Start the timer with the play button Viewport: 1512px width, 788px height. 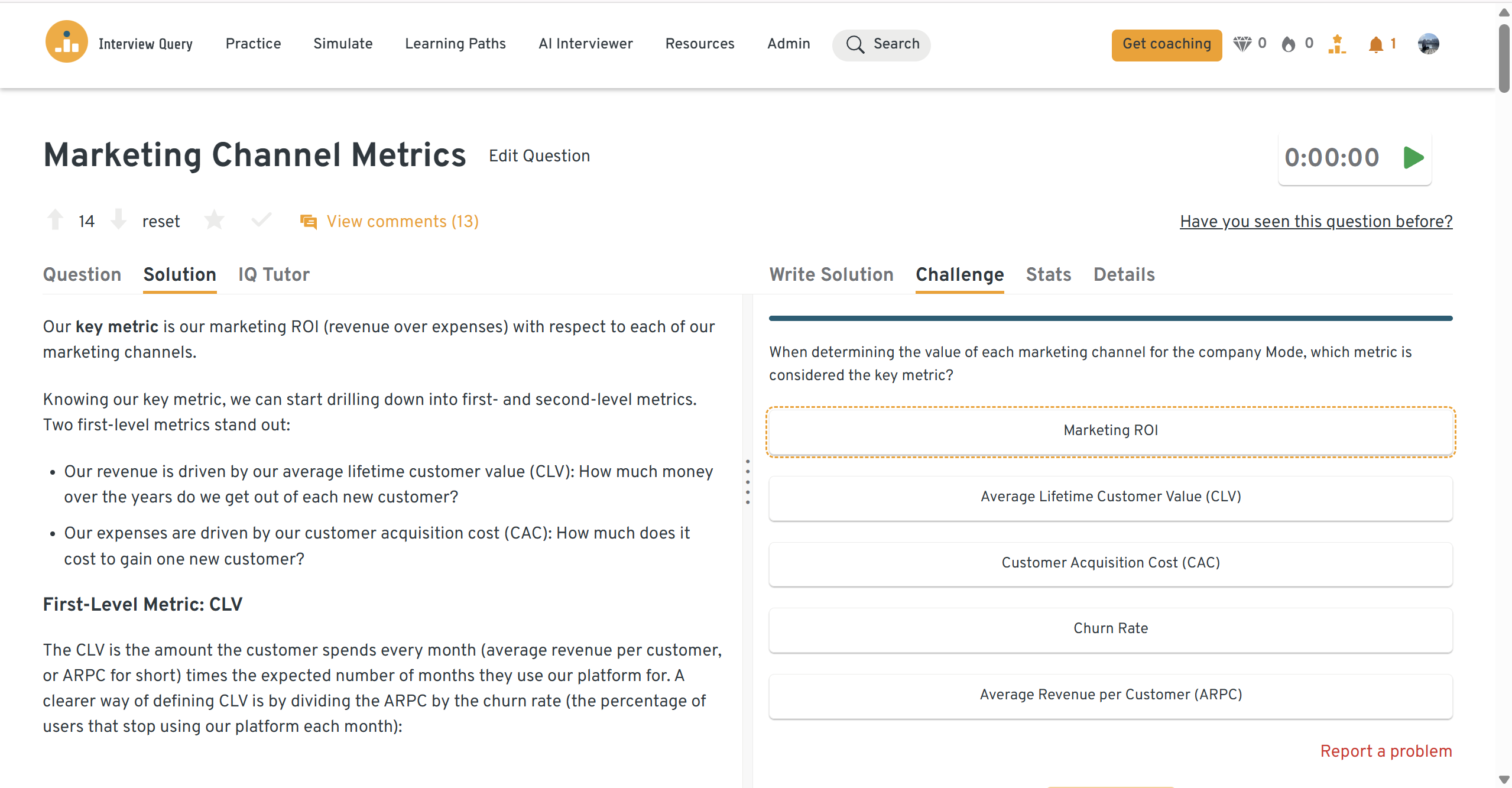point(1413,158)
